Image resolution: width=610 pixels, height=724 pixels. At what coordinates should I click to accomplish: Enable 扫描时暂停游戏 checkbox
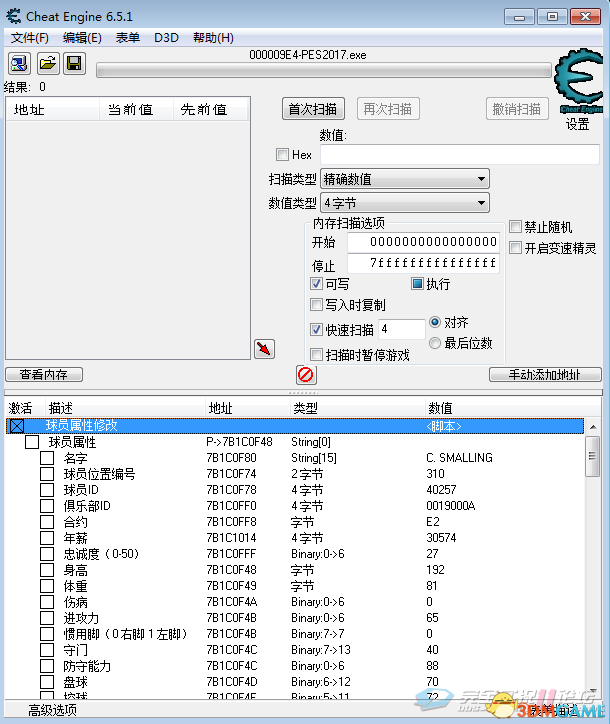(x=316, y=355)
